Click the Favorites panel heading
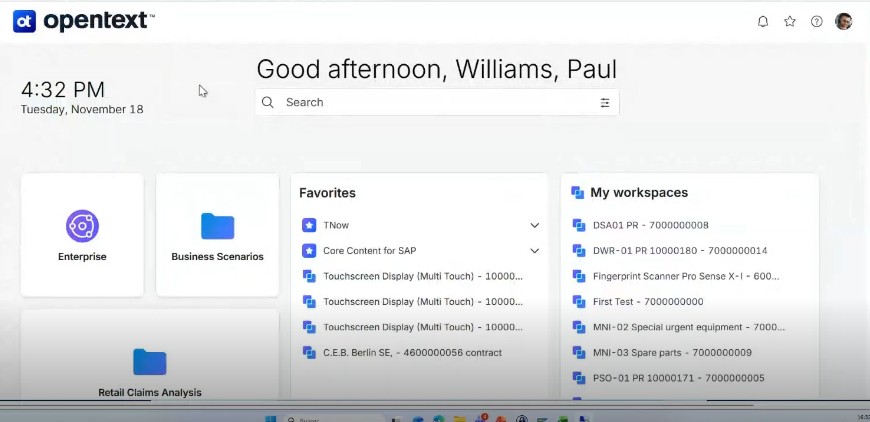 (327, 193)
